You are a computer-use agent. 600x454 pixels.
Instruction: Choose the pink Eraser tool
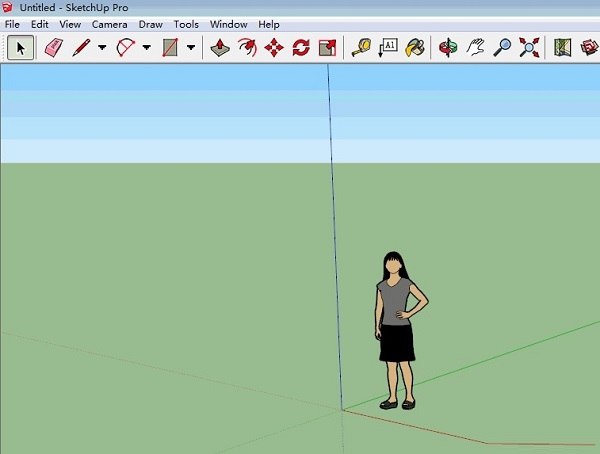(x=54, y=47)
